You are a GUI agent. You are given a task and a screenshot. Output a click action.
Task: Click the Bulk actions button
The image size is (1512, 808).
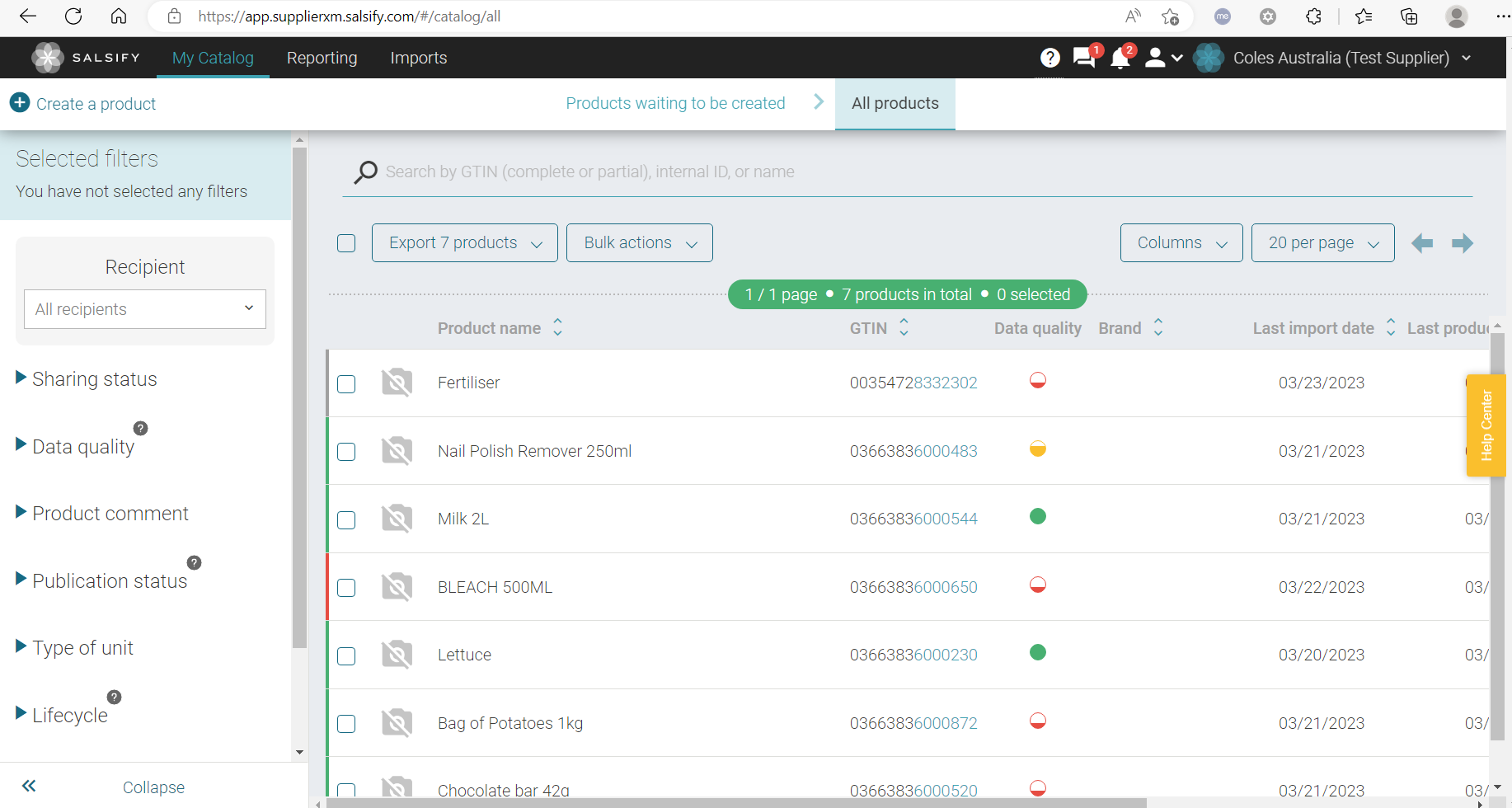click(639, 243)
